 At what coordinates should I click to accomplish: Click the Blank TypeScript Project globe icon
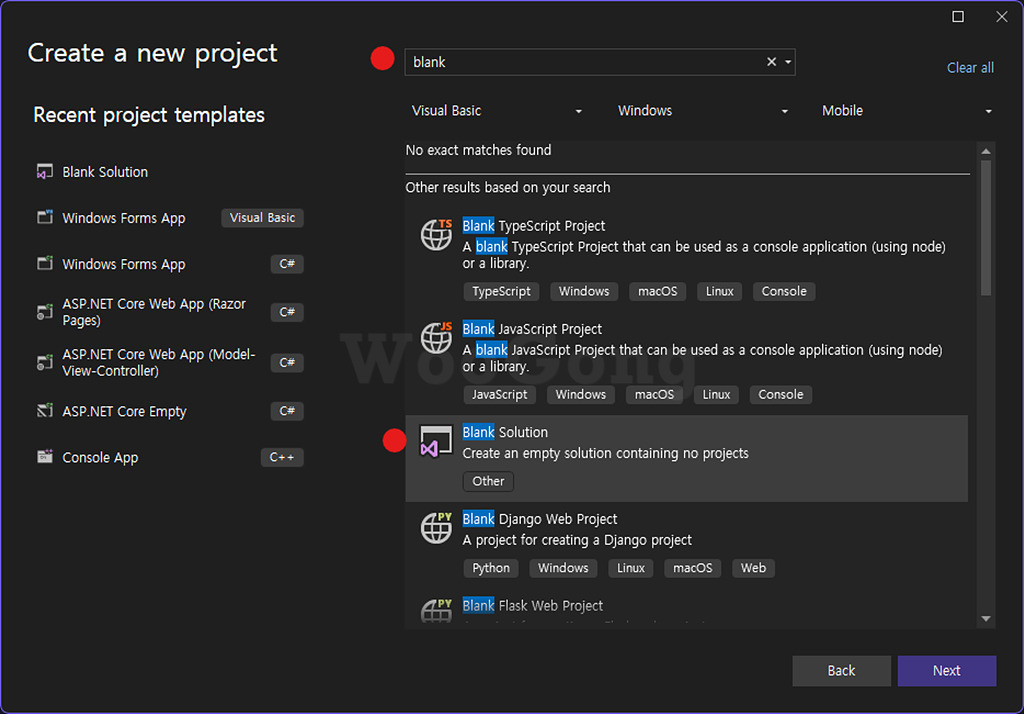(436, 235)
